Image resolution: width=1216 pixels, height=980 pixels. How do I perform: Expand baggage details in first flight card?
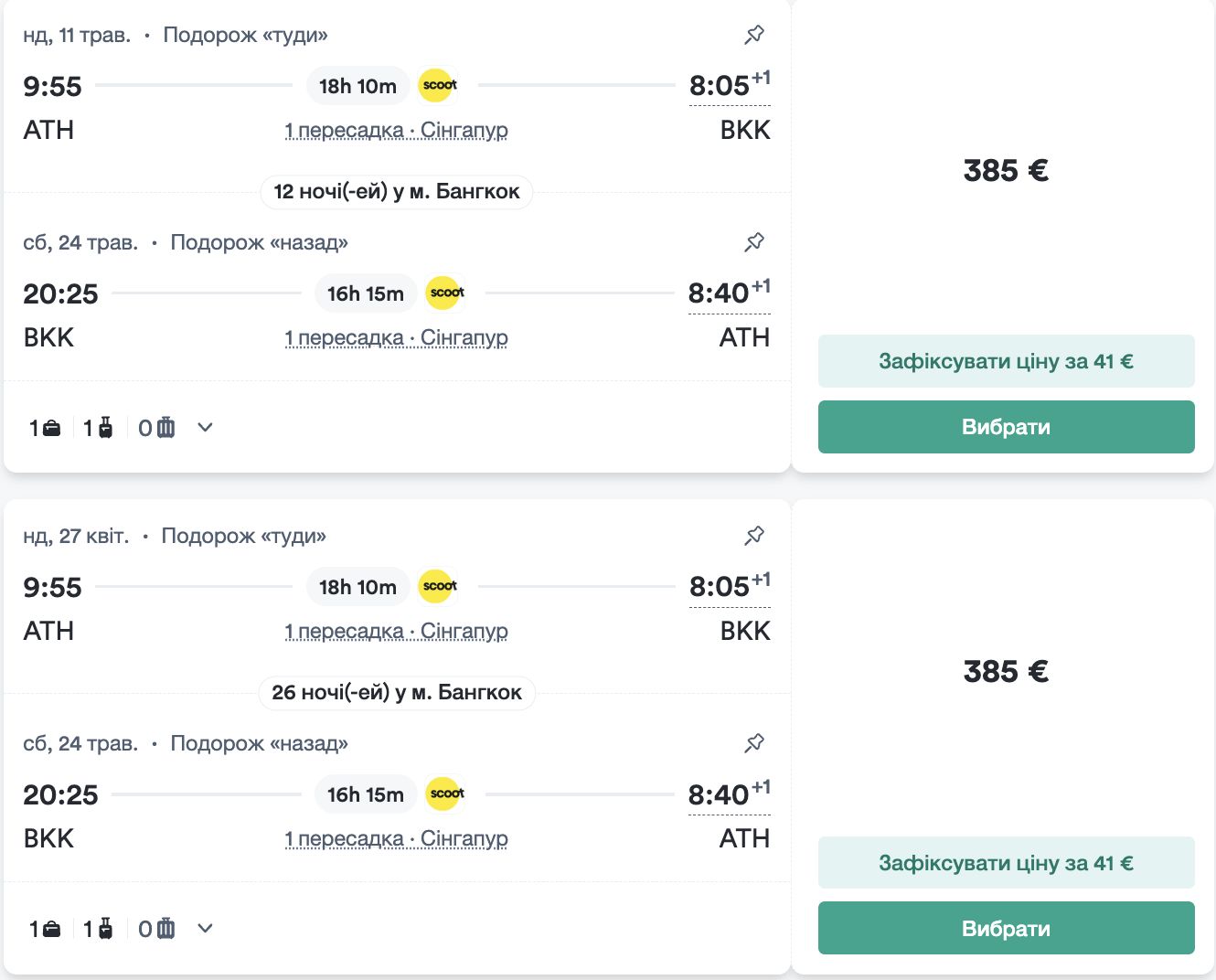pos(205,427)
